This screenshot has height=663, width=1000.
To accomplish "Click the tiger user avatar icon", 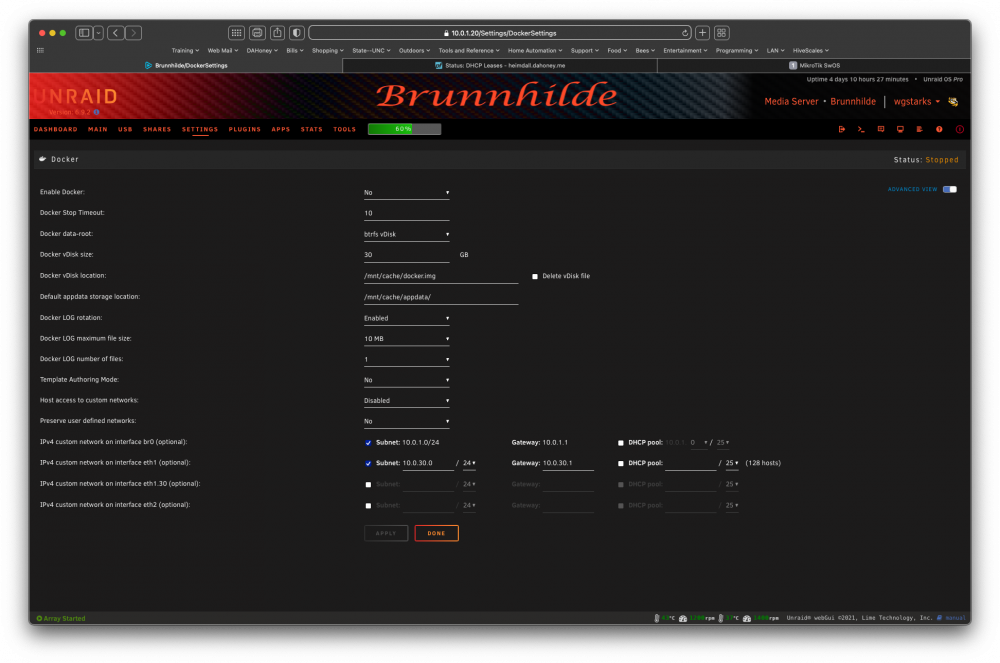I will (953, 102).
